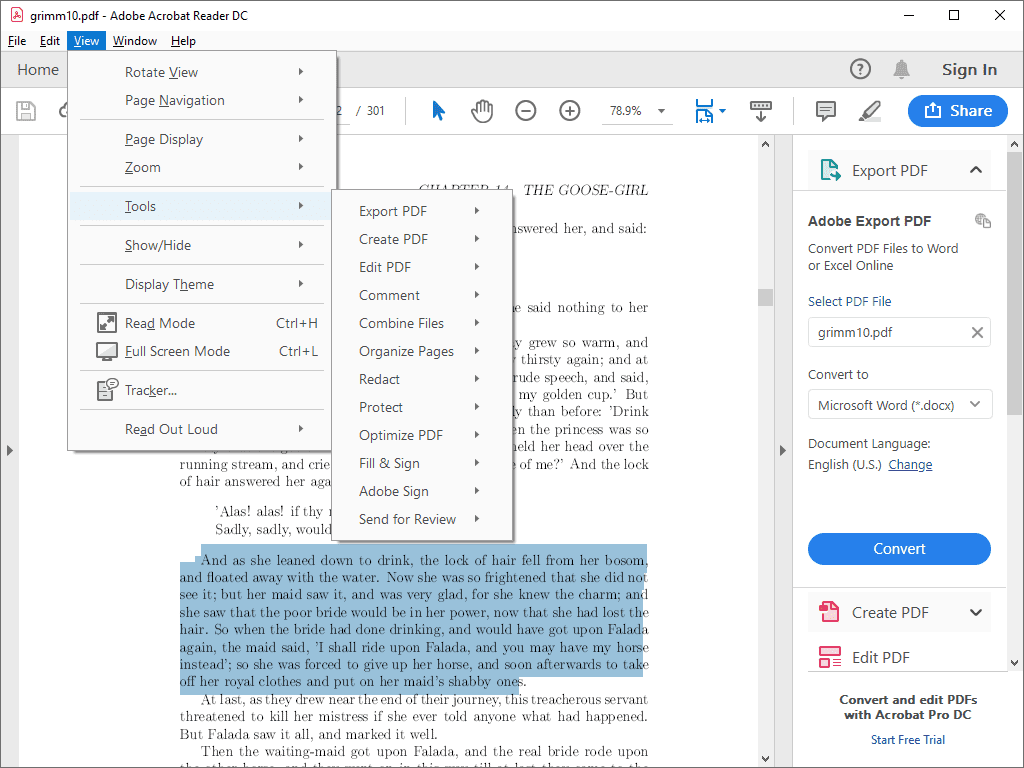Click the zoom percentage field 78.9%
This screenshot has height=768, width=1024.
click(x=626, y=111)
